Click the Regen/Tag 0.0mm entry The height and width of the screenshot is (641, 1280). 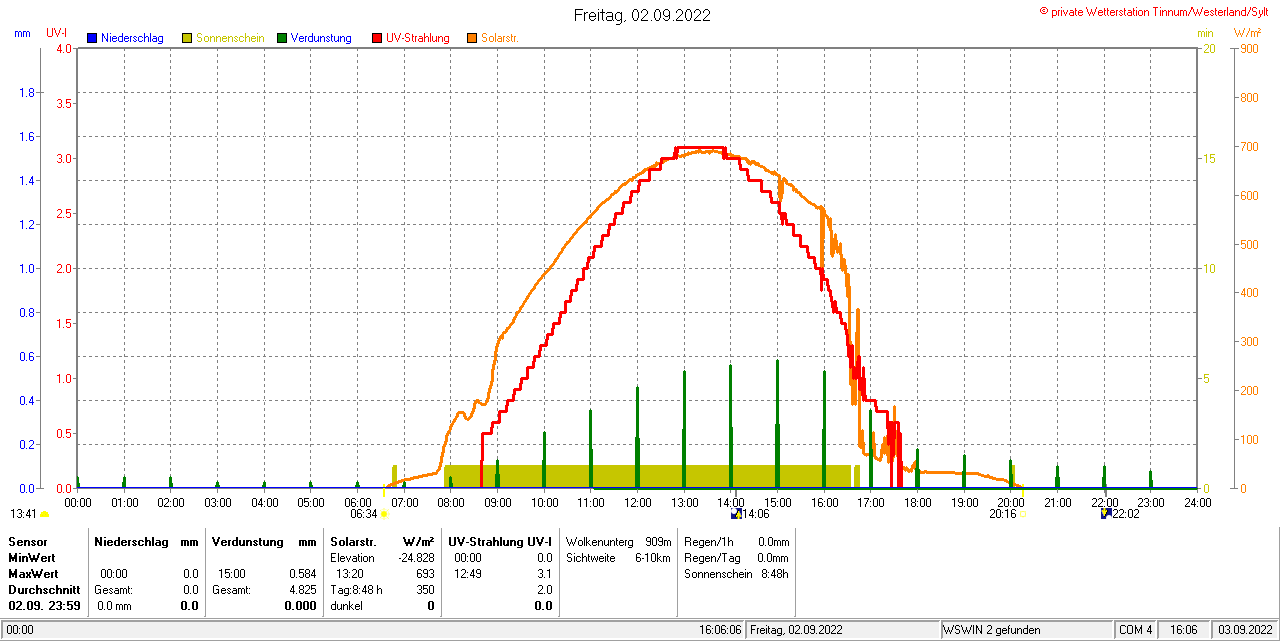coord(736,557)
